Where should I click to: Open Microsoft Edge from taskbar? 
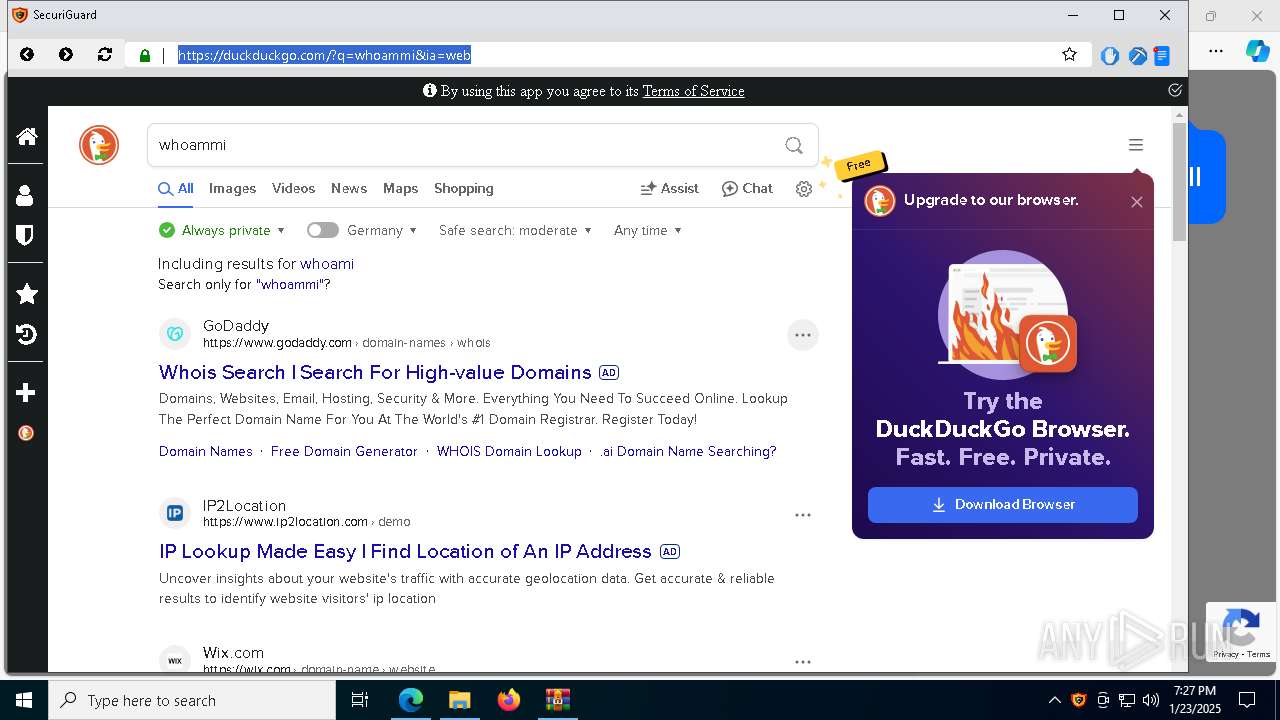coord(410,700)
